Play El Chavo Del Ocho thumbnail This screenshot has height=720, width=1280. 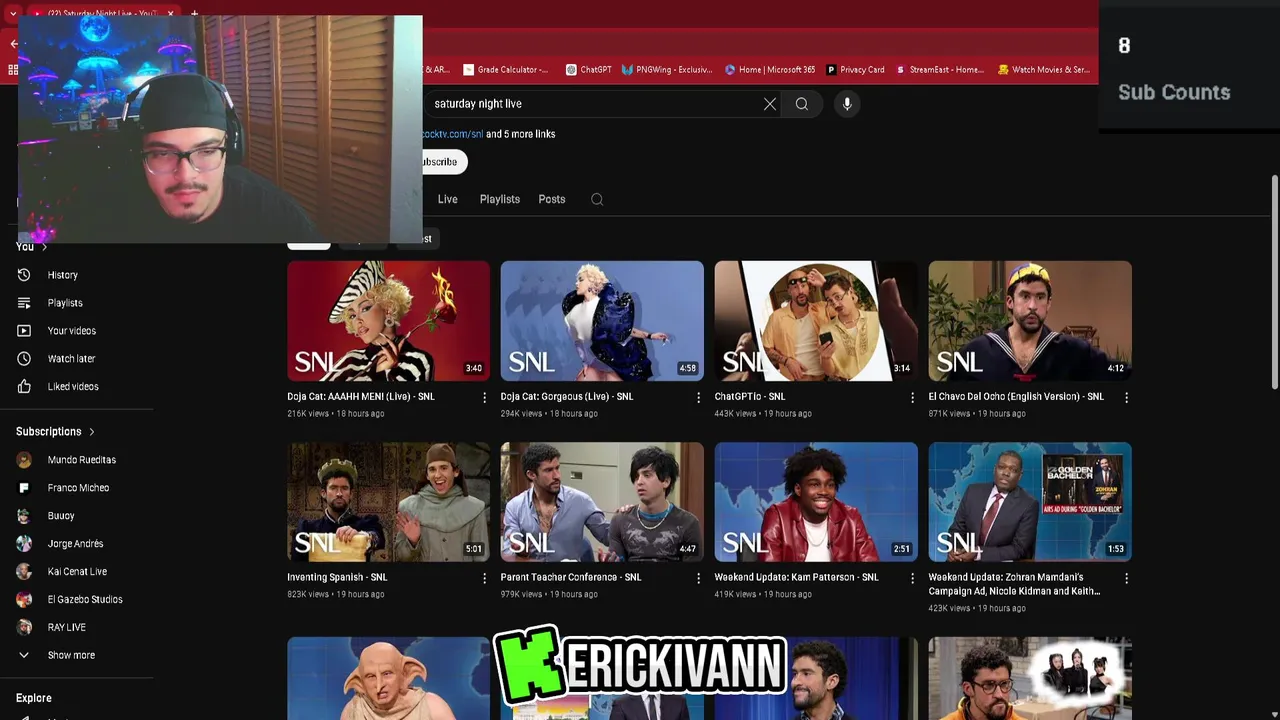coord(1030,321)
